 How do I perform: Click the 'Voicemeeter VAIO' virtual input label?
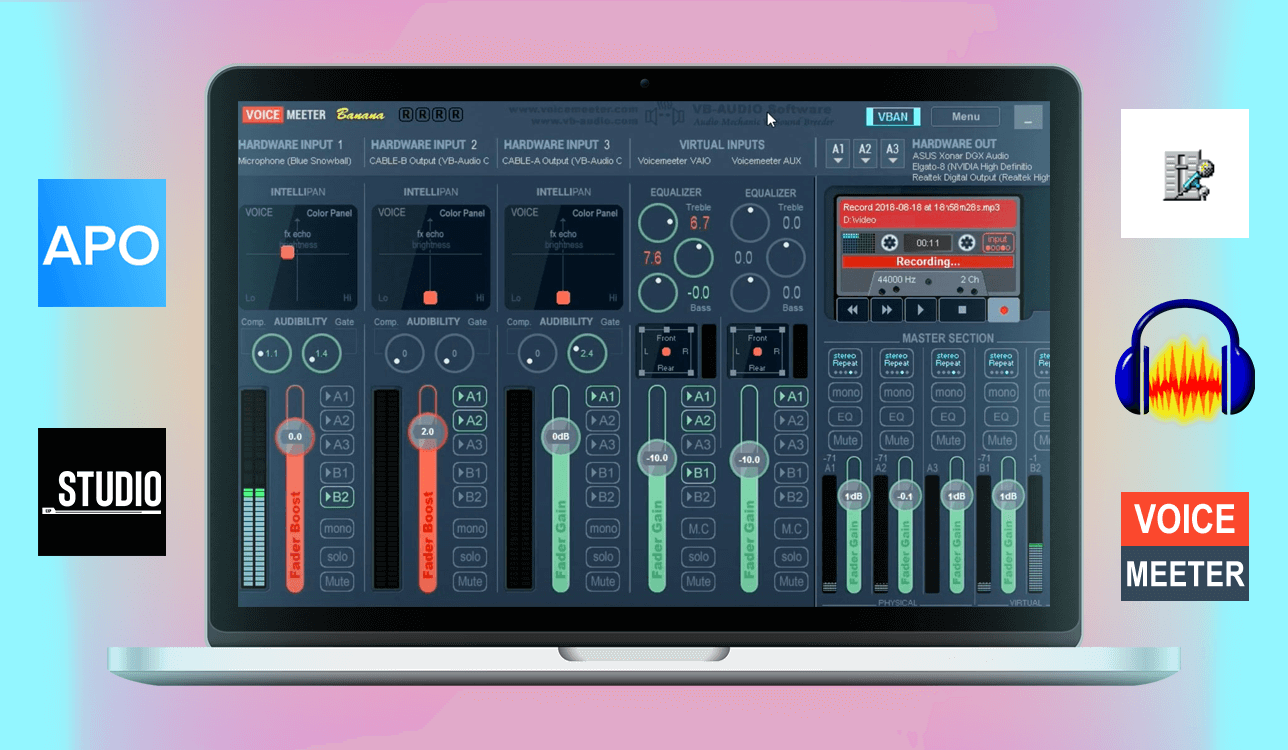tap(675, 161)
